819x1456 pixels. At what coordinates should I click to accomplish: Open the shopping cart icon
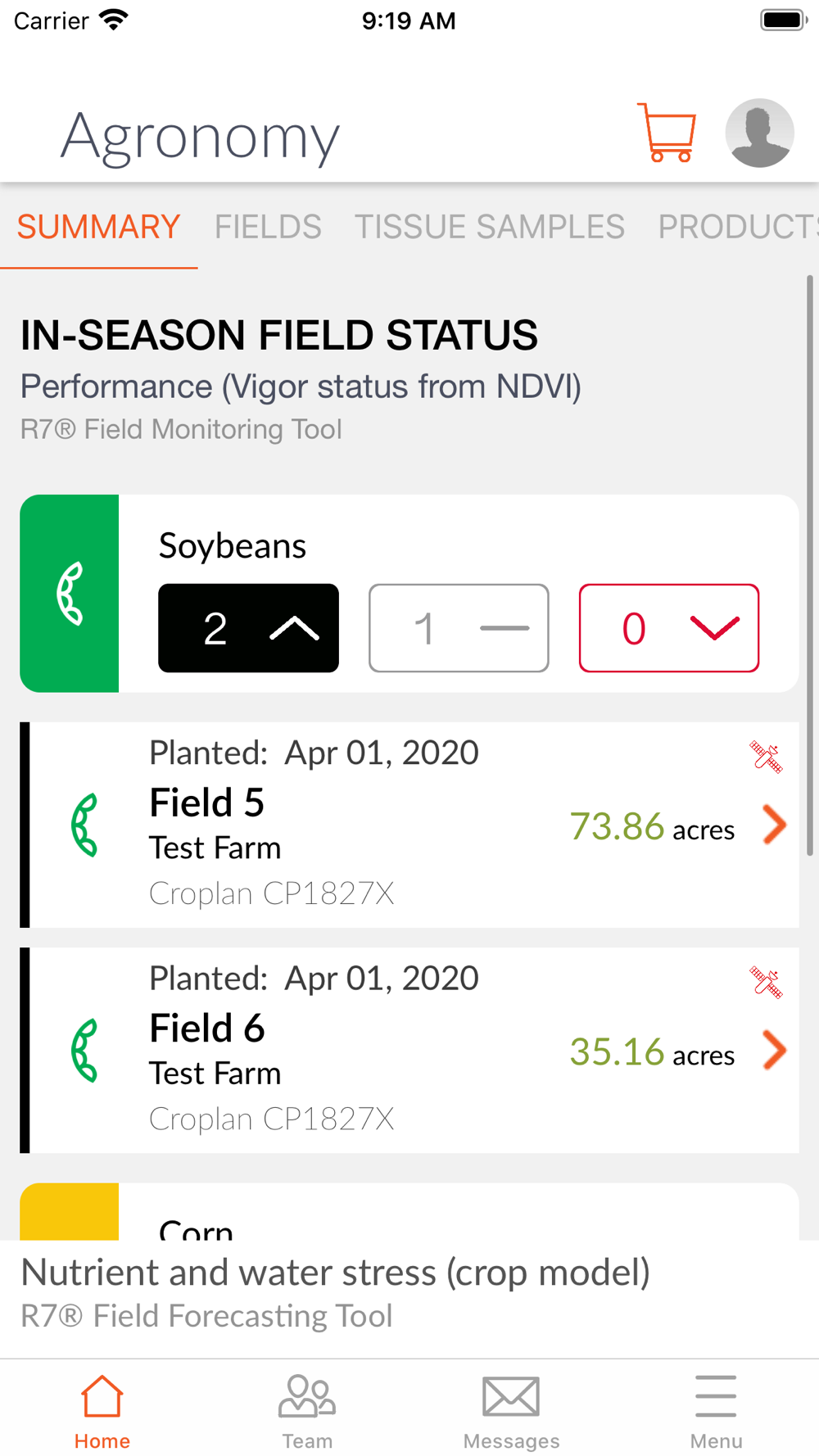coord(667,133)
